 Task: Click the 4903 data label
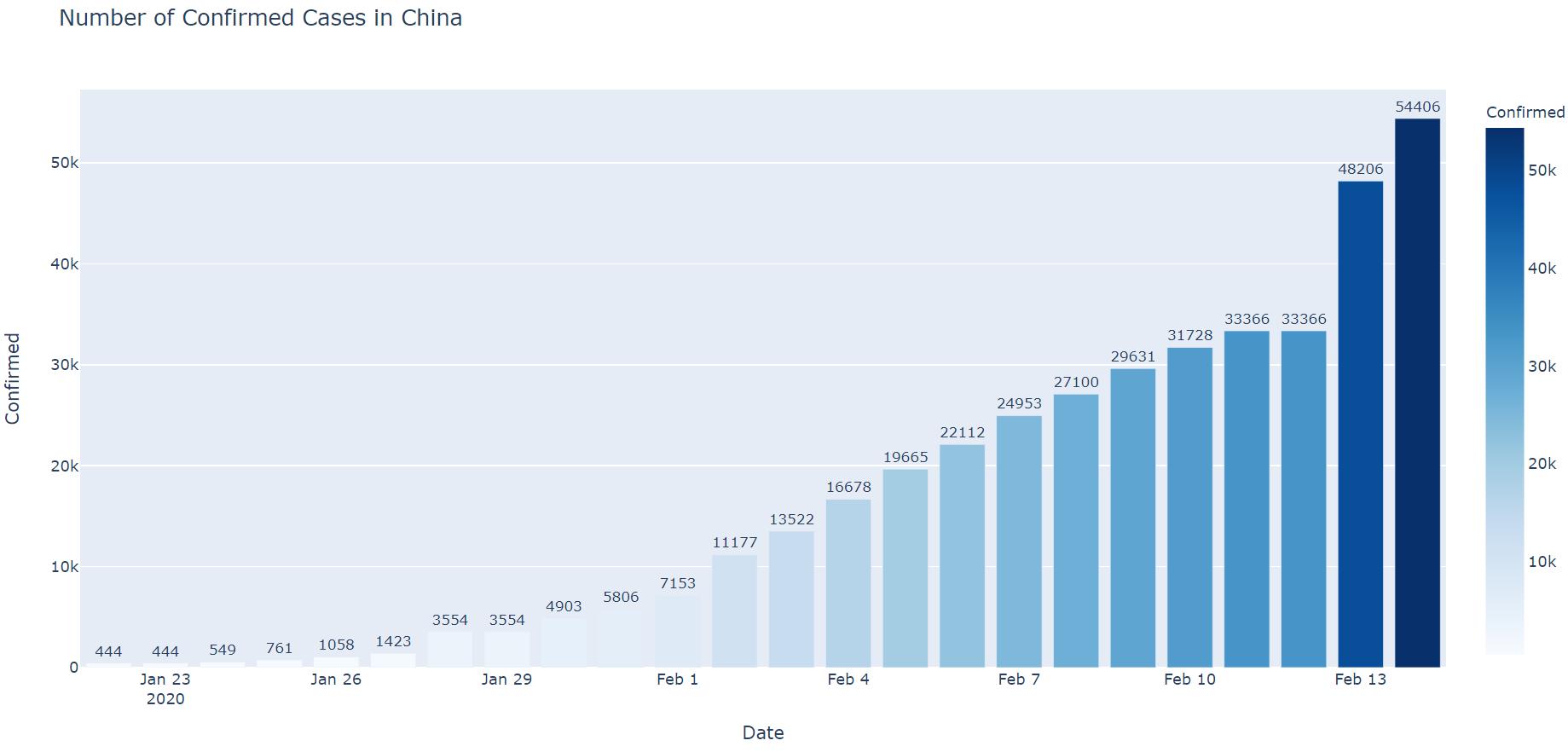tap(564, 607)
